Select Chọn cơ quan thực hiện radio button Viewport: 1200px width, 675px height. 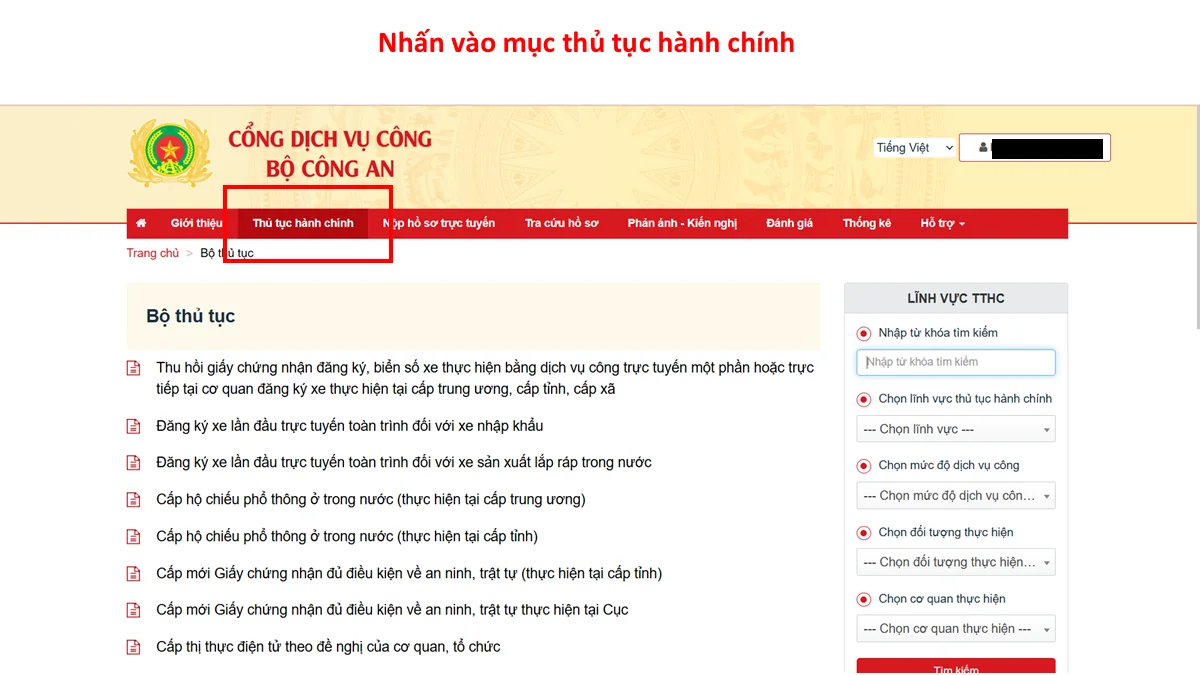pyautogui.click(x=864, y=599)
